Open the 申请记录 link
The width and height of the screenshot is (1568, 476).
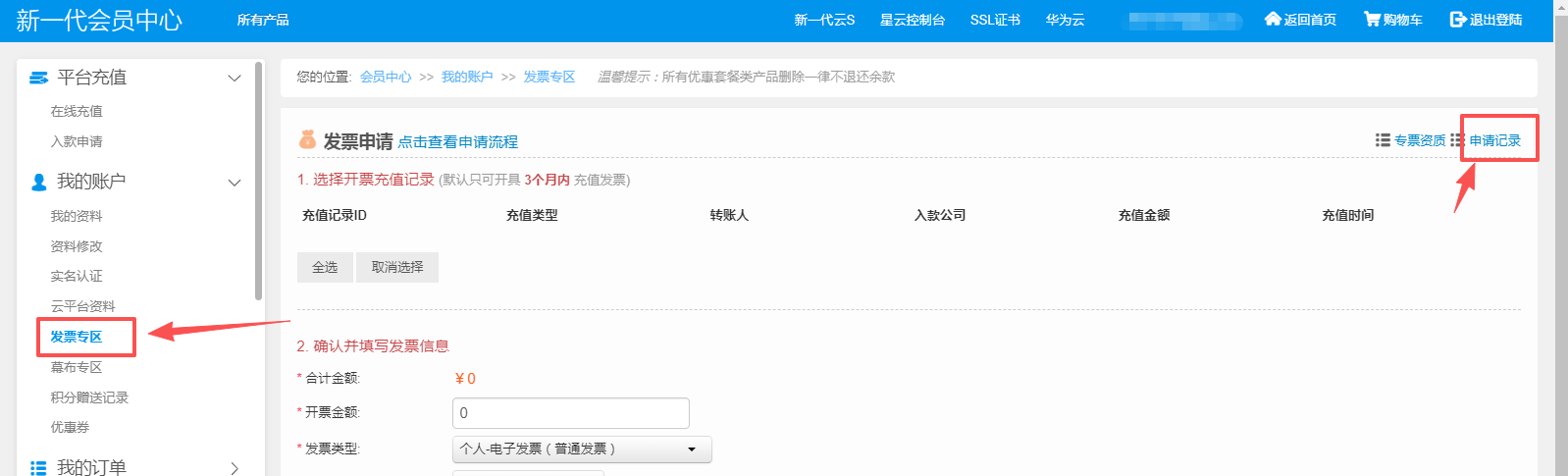[1495, 140]
